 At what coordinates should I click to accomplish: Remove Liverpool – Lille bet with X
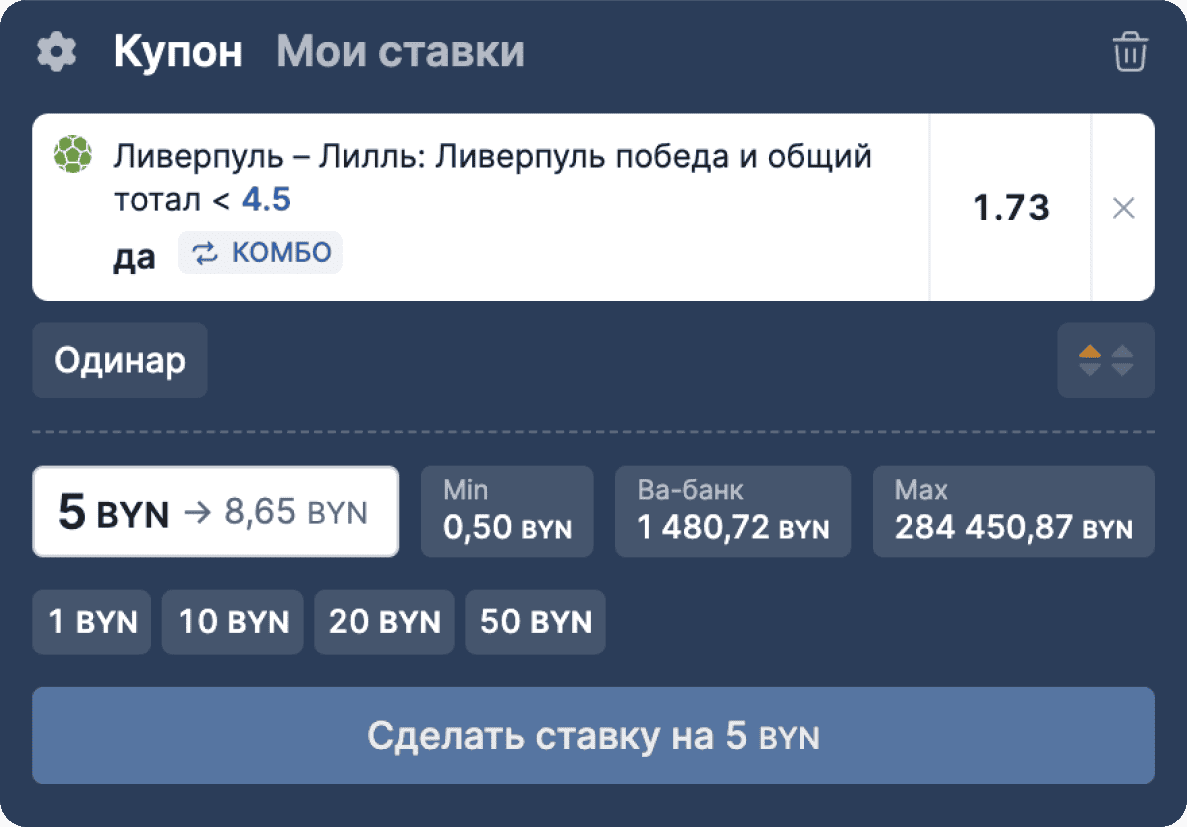pyautogui.click(x=1123, y=208)
